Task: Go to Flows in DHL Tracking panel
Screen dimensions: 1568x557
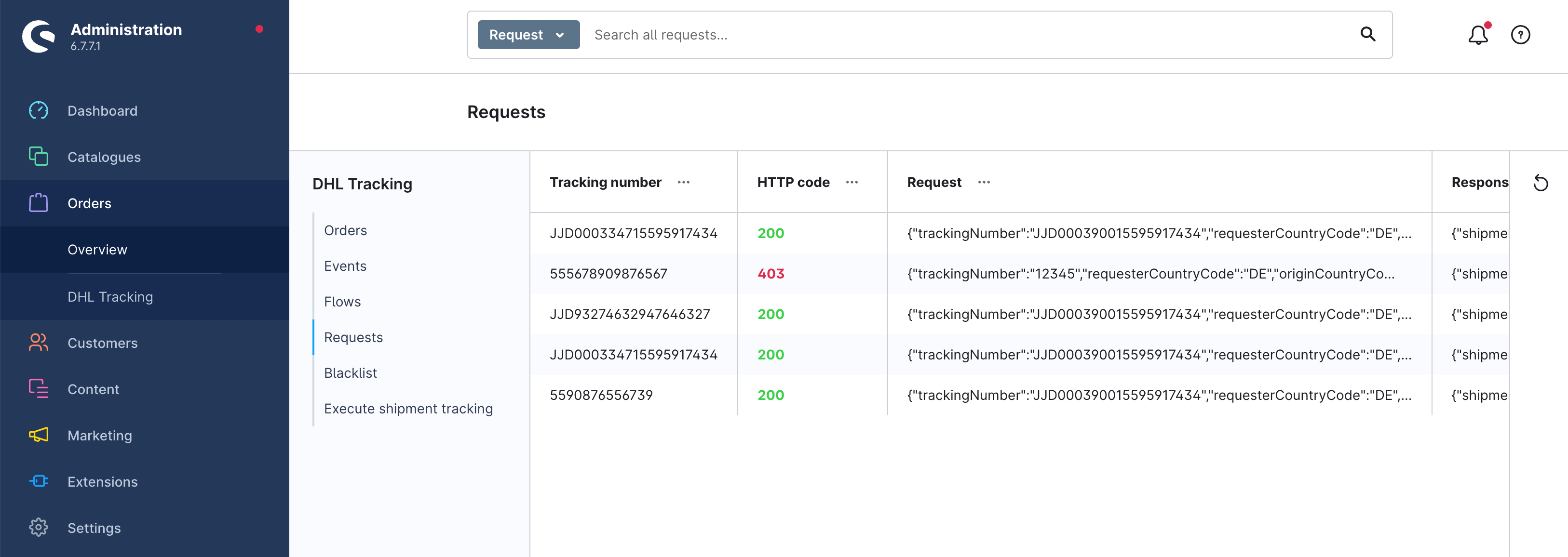Action: point(342,302)
